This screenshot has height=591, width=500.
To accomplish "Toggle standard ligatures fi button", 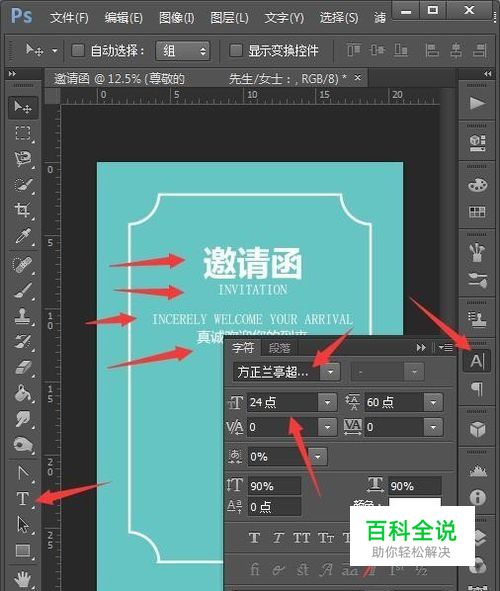I will (255, 569).
